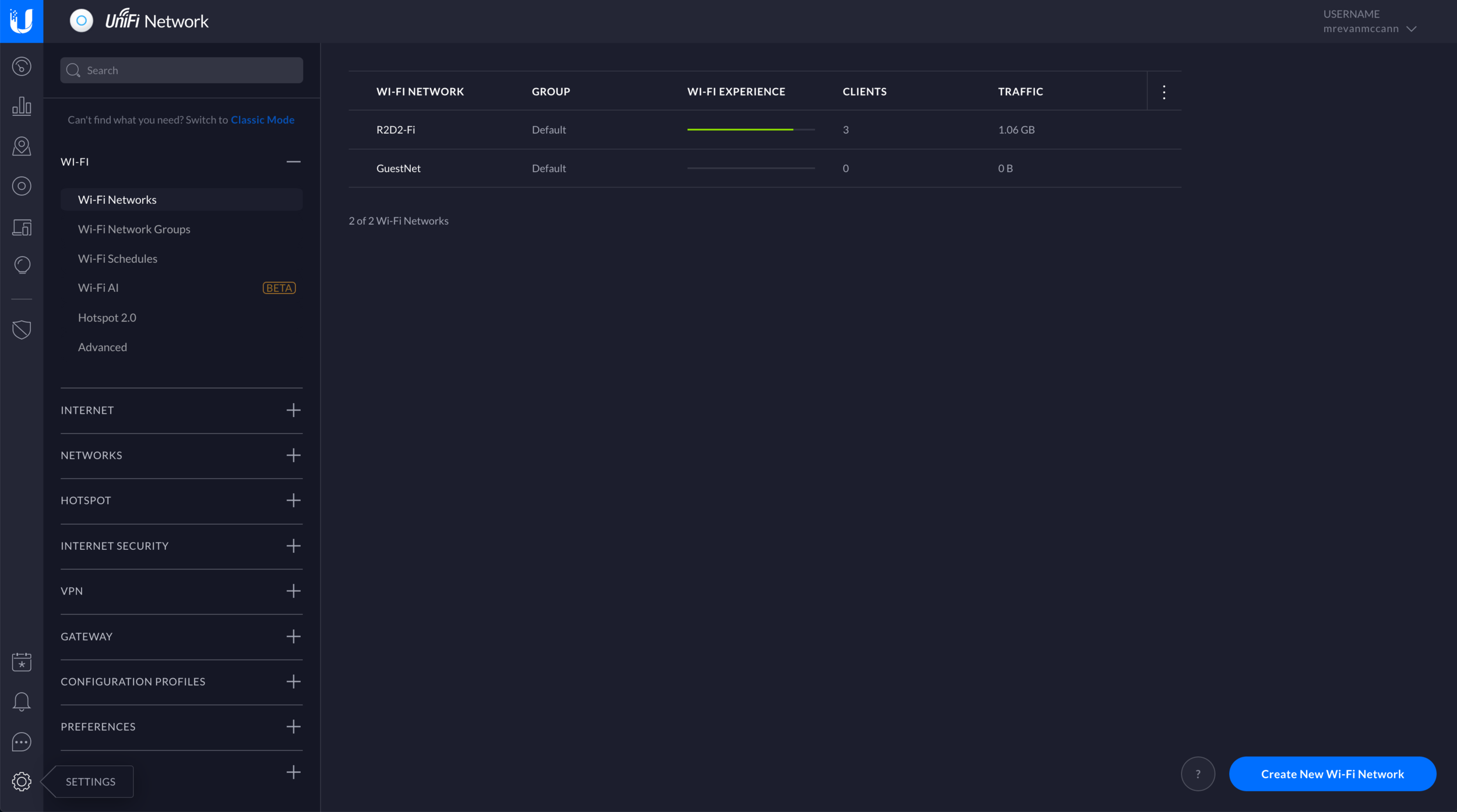View notifications via the bell icon
Screen dimensions: 1457x812
pyautogui.click(x=22, y=701)
